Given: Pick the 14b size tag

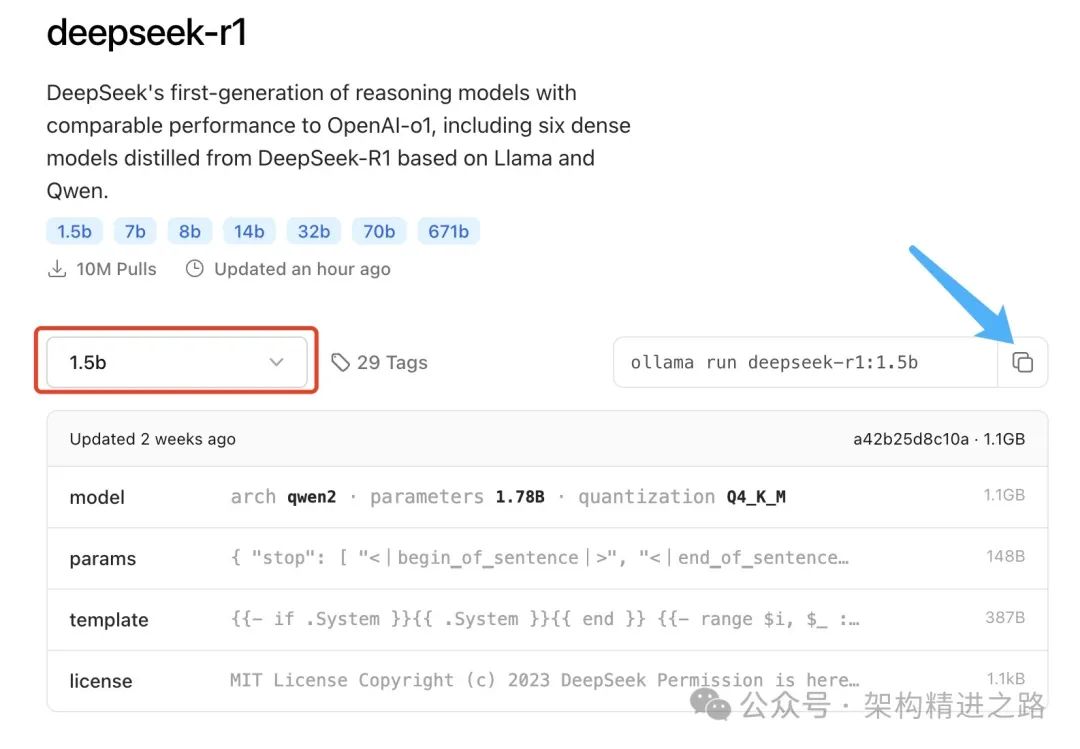Looking at the screenshot, I should coord(249,232).
